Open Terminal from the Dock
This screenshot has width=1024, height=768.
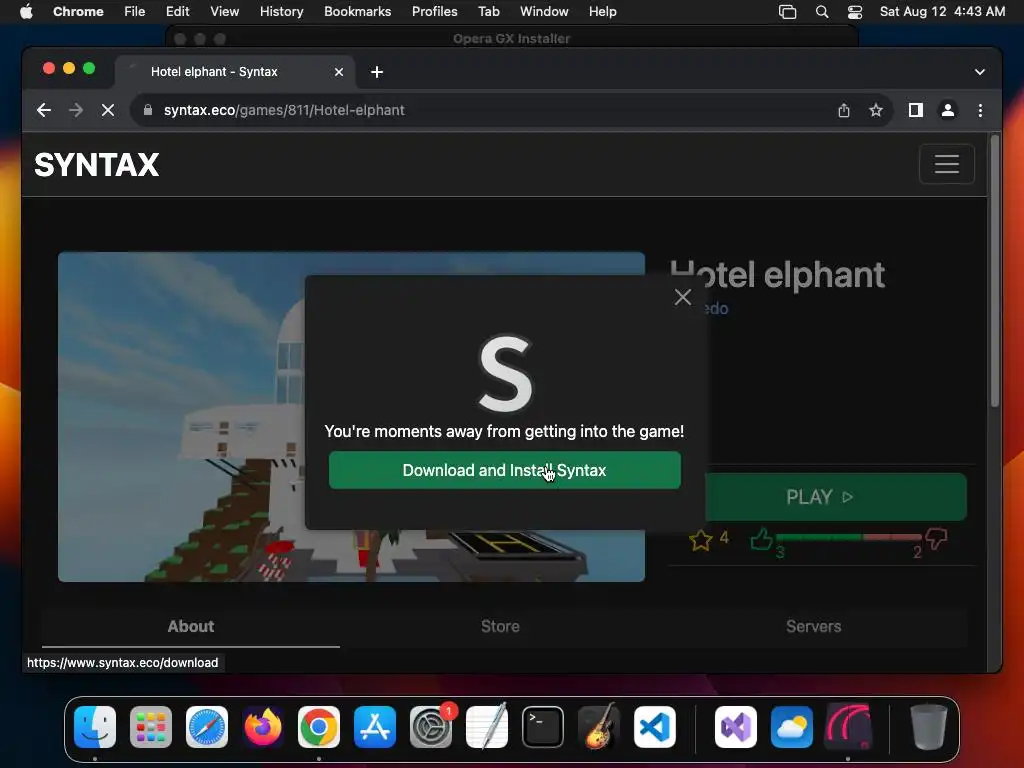pyautogui.click(x=543, y=727)
